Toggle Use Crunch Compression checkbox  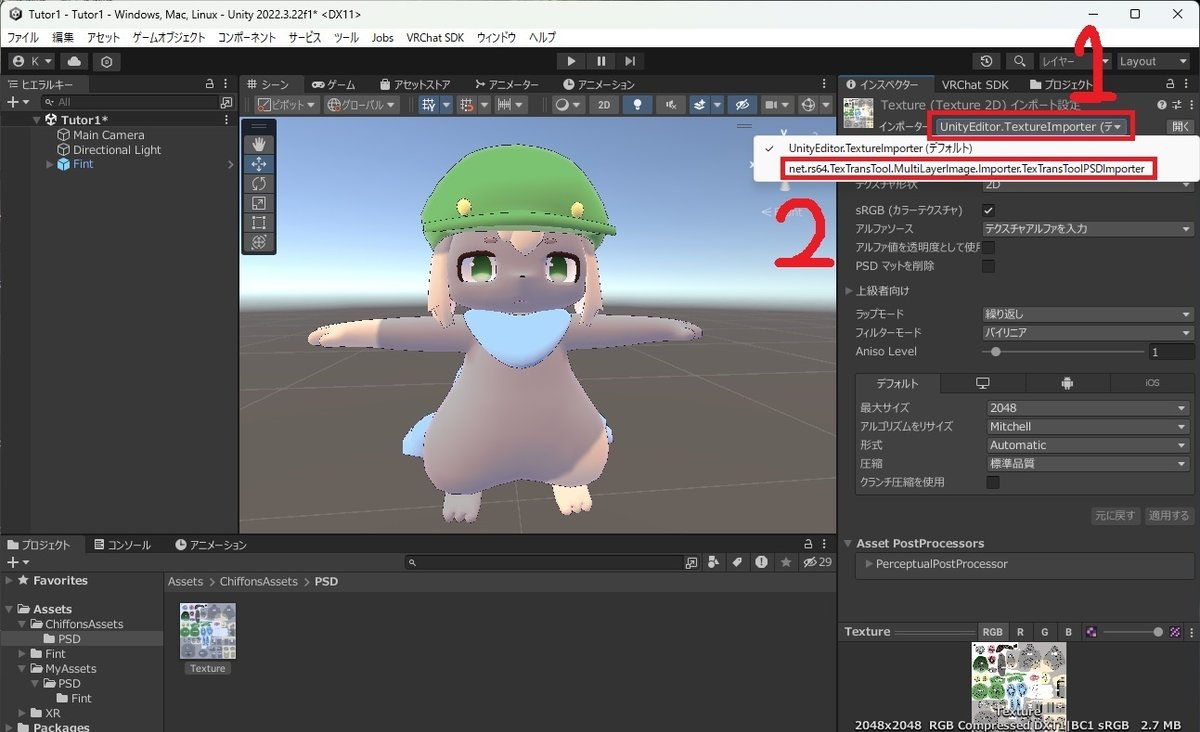point(993,482)
